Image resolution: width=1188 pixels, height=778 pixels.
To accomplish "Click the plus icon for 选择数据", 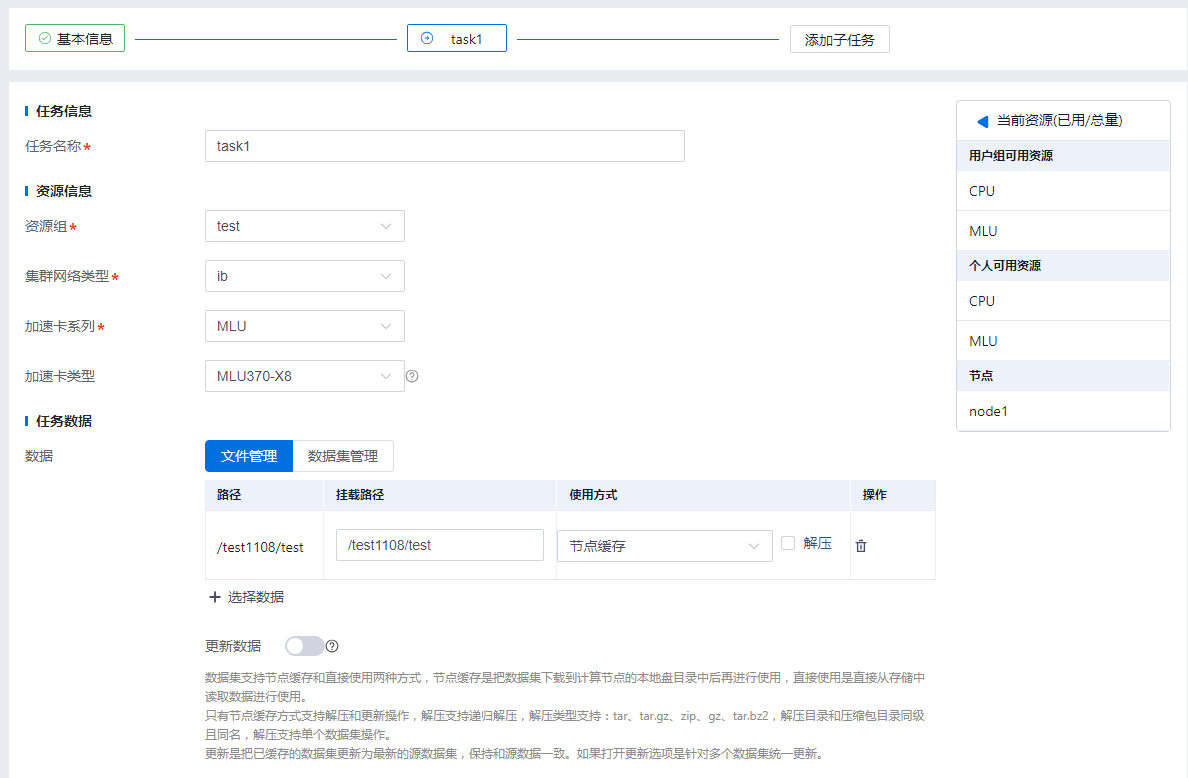I will tap(214, 597).
